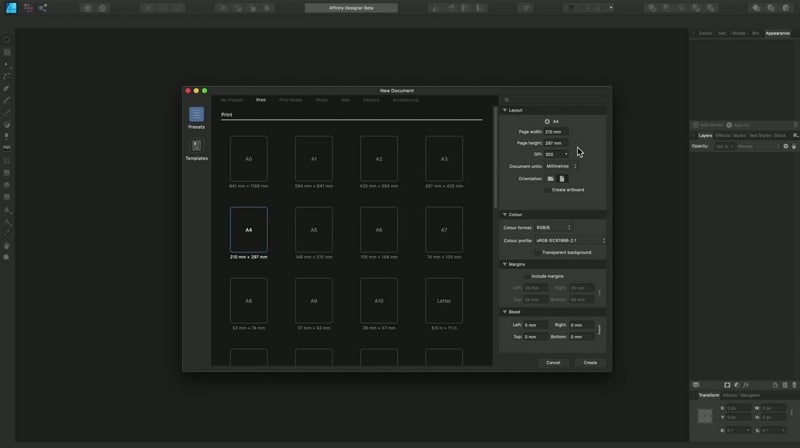Screen dimensions: 800x448
Task: Select the A6 page preset
Action: pyautogui.click(x=379, y=230)
